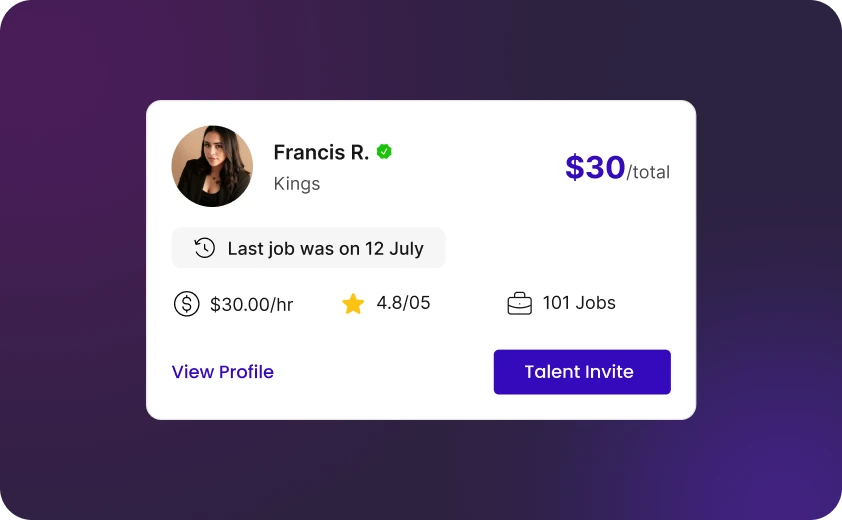The height and width of the screenshot is (520, 842).
Task: Click empty card space between View Profile and Talent Invite
Action: 383,372
